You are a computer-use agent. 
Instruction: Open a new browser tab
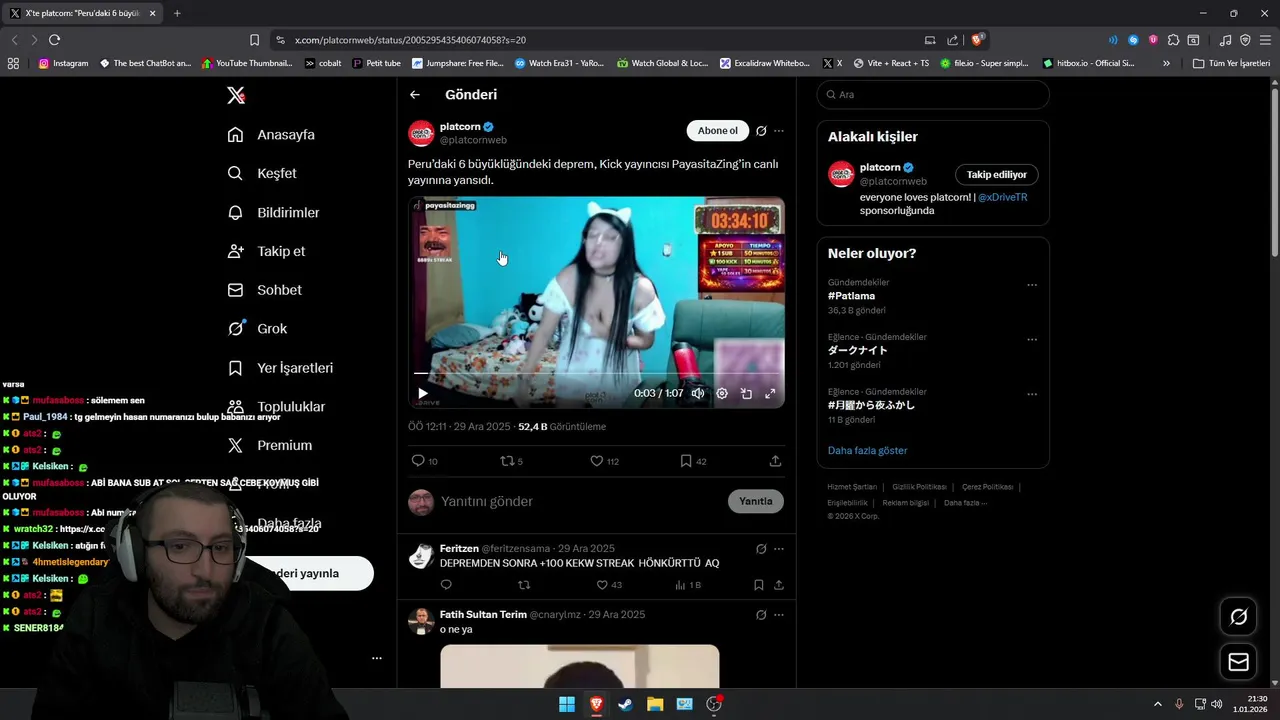coord(177,13)
